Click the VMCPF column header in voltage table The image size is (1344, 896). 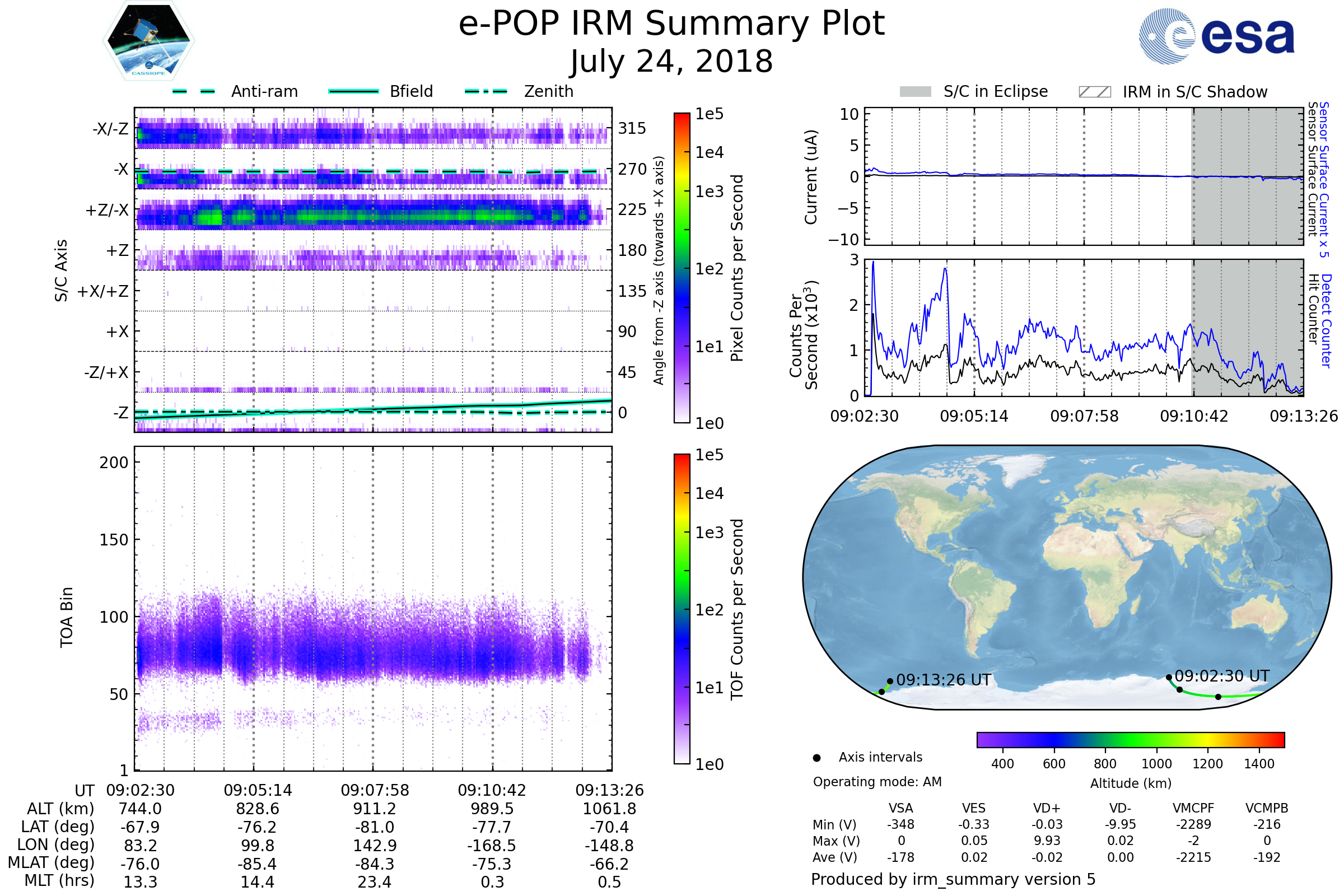pyautogui.click(x=1193, y=808)
